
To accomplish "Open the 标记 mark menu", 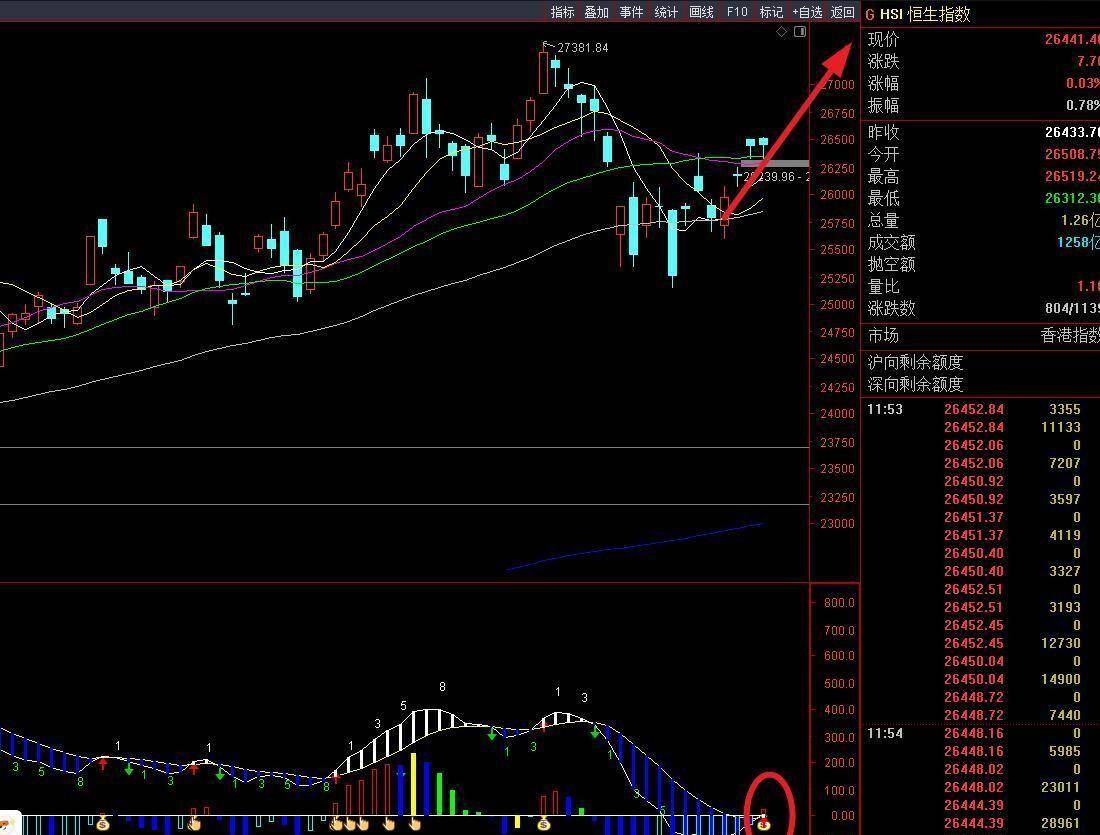I will tap(771, 12).
